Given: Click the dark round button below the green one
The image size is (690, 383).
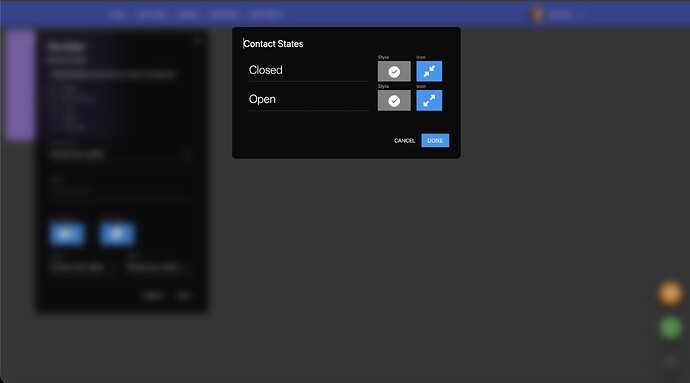Looking at the screenshot, I should click(x=670, y=362).
